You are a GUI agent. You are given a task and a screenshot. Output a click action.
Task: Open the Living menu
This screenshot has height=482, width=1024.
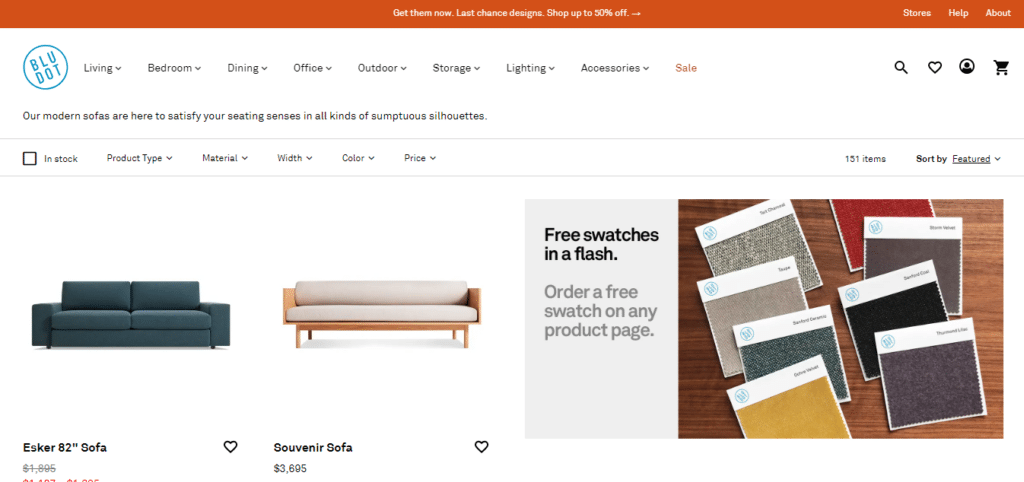click(103, 68)
